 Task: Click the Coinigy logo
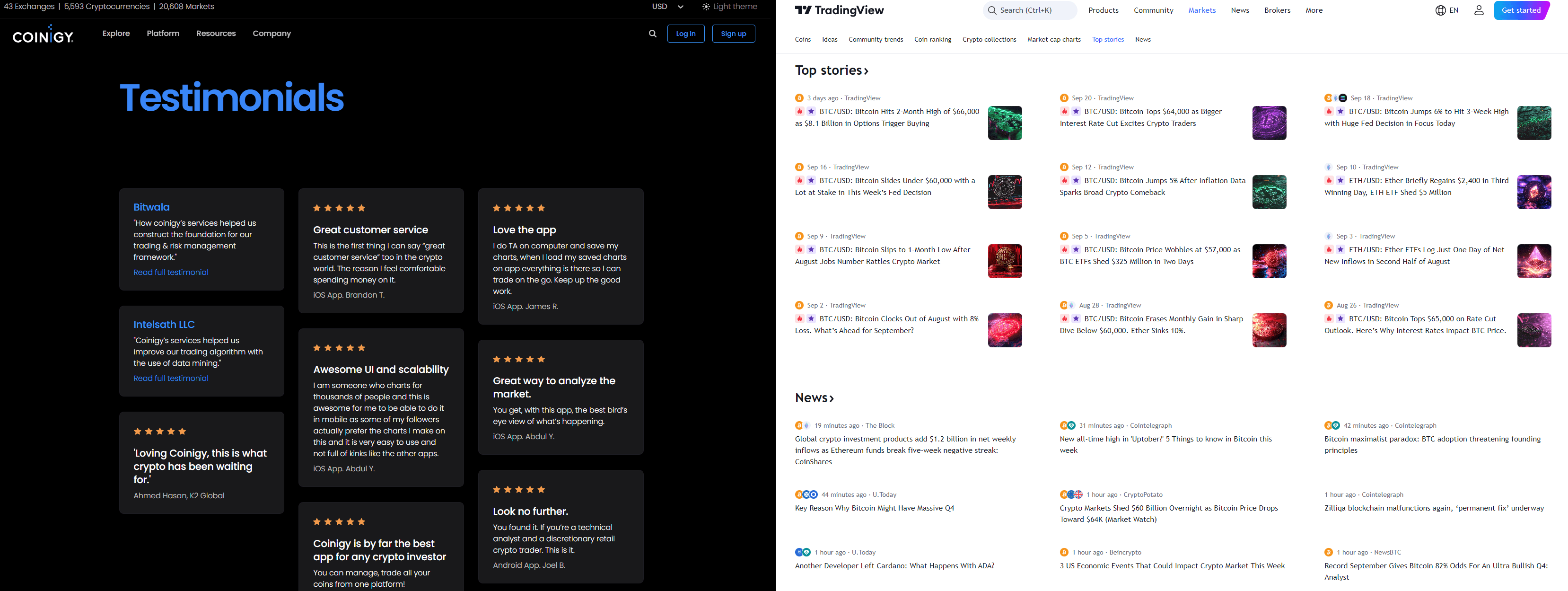[x=43, y=35]
